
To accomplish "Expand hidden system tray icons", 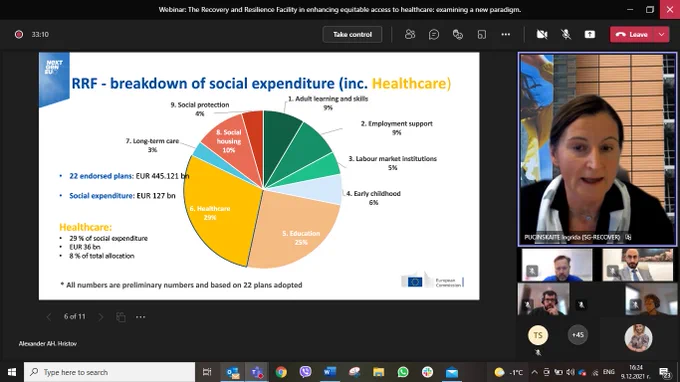I will [x=535, y=372].
